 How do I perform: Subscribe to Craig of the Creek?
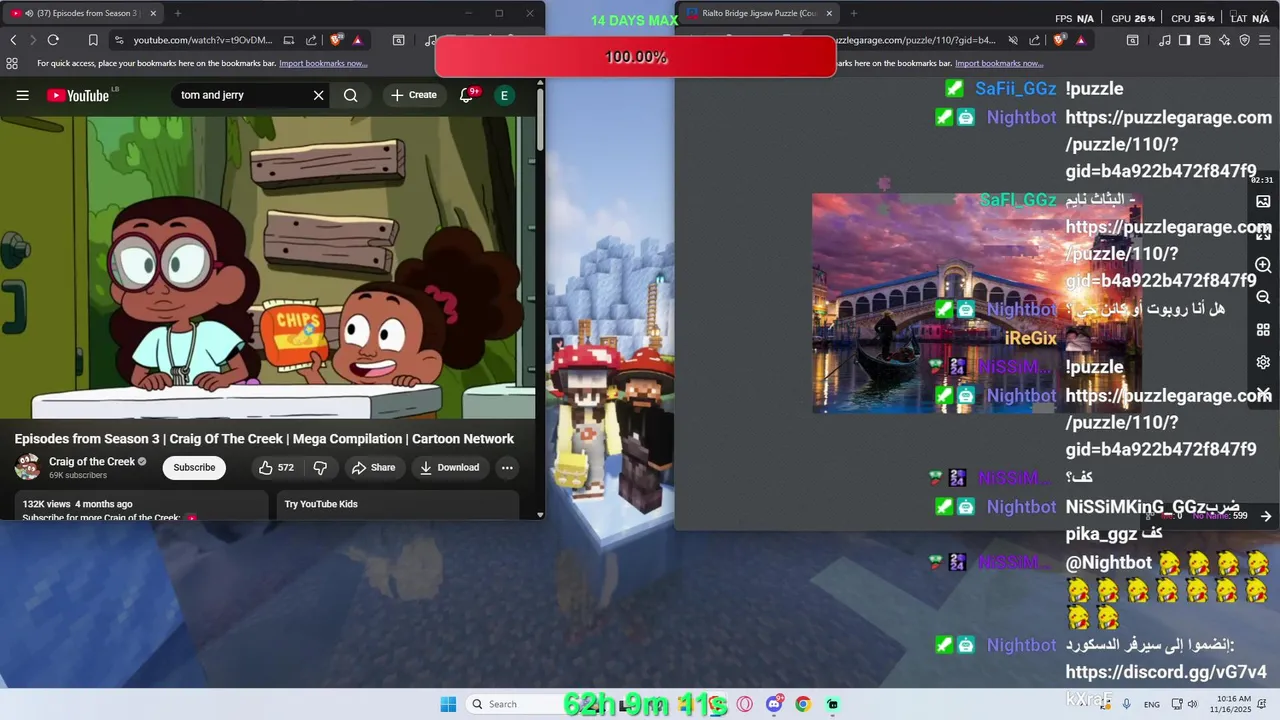click(194, 467)
